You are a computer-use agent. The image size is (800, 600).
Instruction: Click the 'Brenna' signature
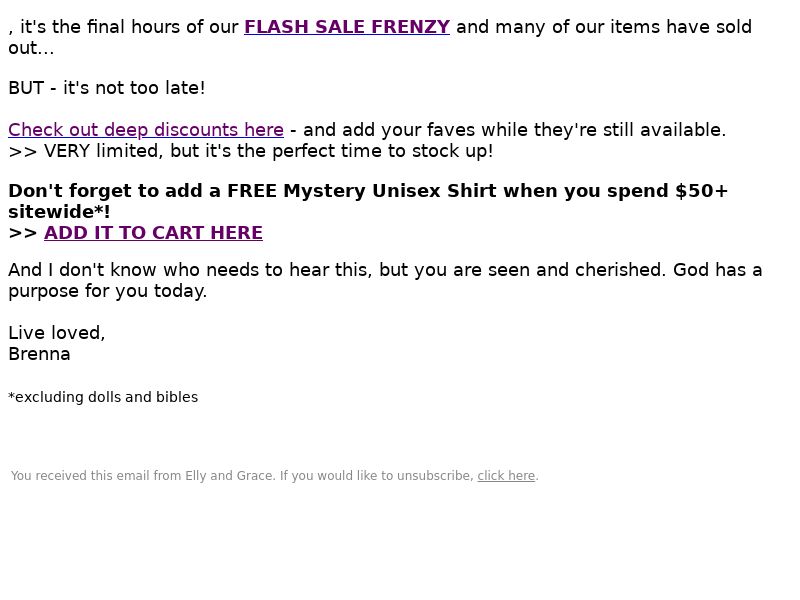click(39, 354)
